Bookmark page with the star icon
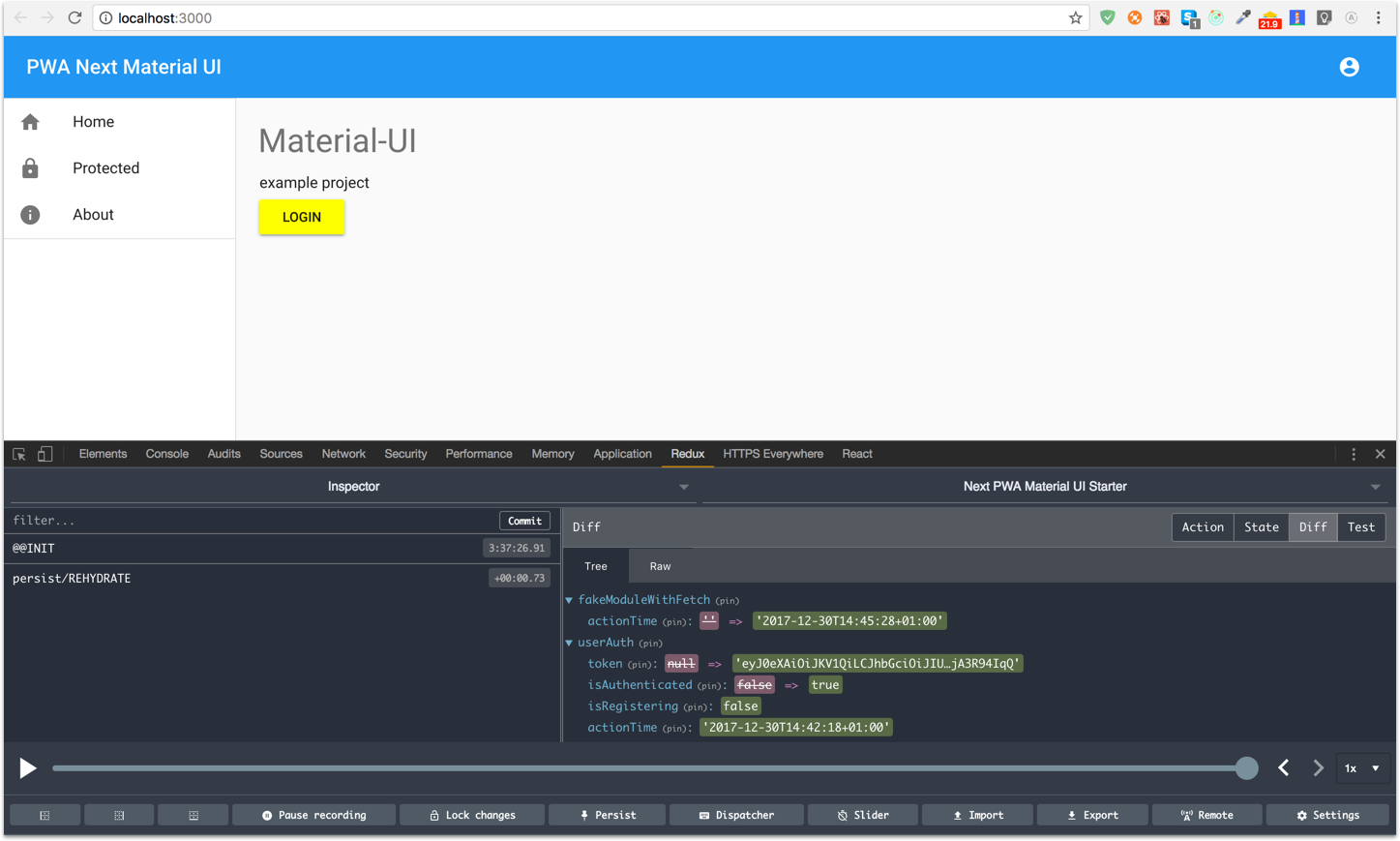 [1075, 17]
